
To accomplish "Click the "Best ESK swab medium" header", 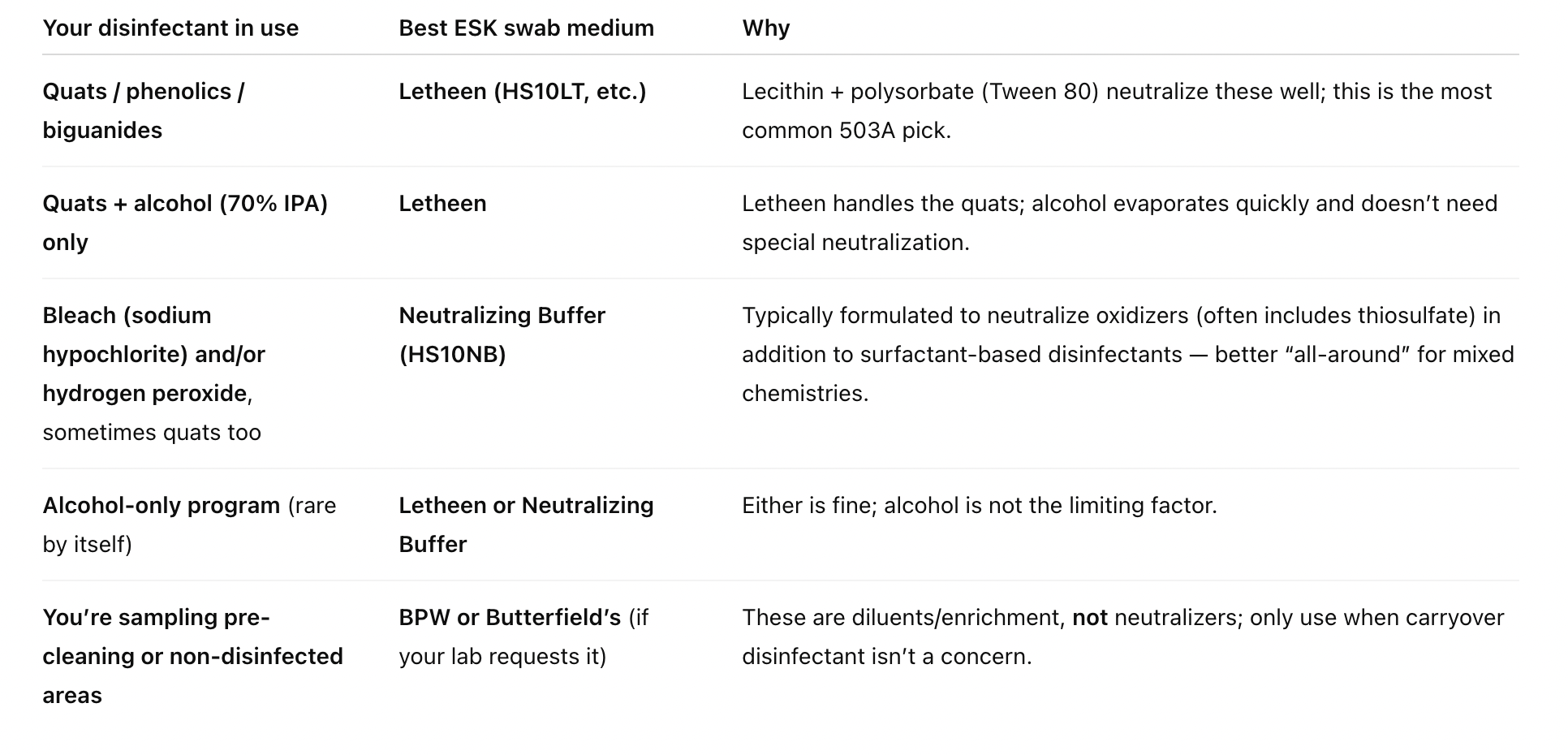I will coord(526,28).
